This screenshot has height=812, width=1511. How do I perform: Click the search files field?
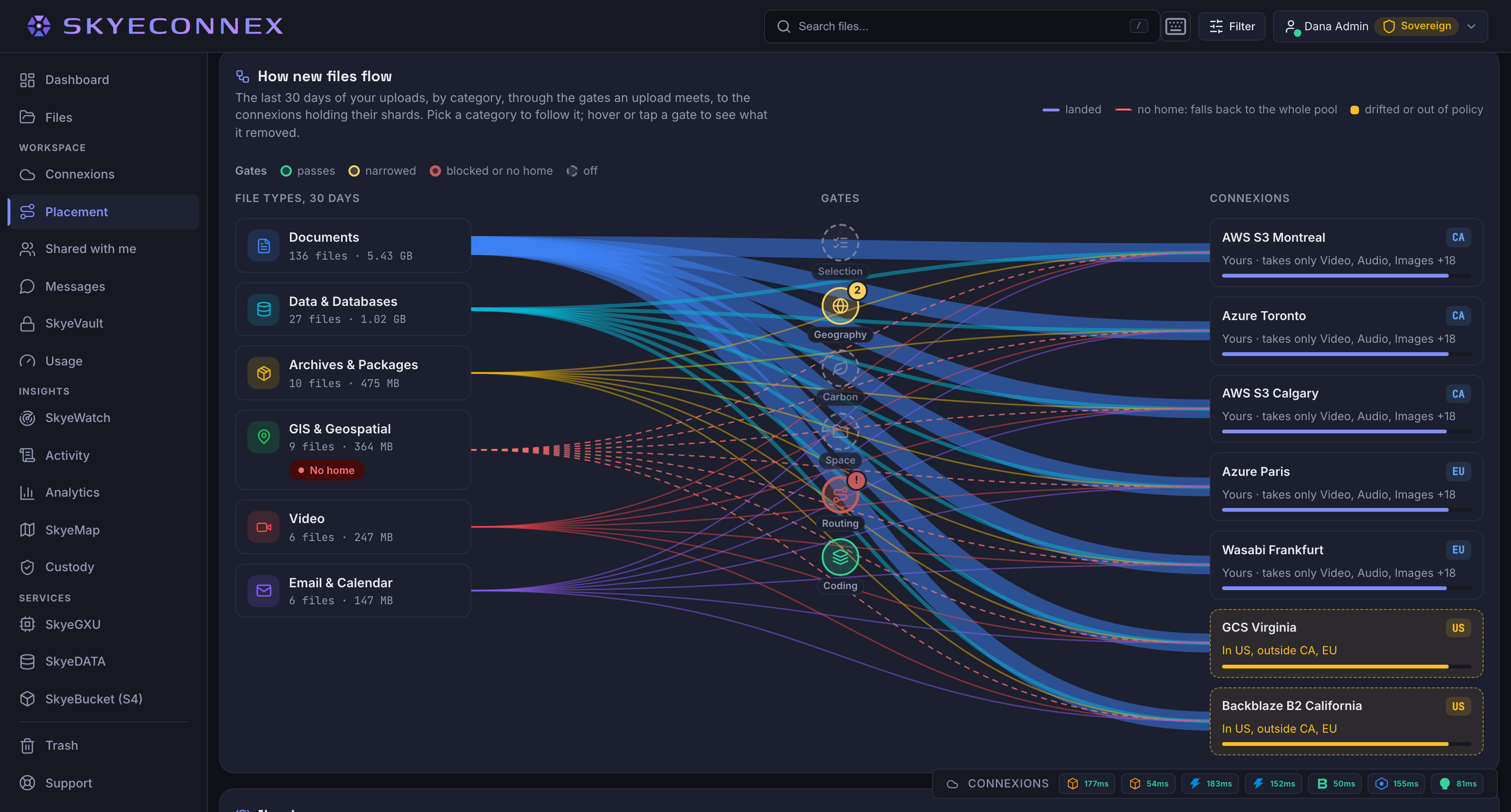click(962, 26)
